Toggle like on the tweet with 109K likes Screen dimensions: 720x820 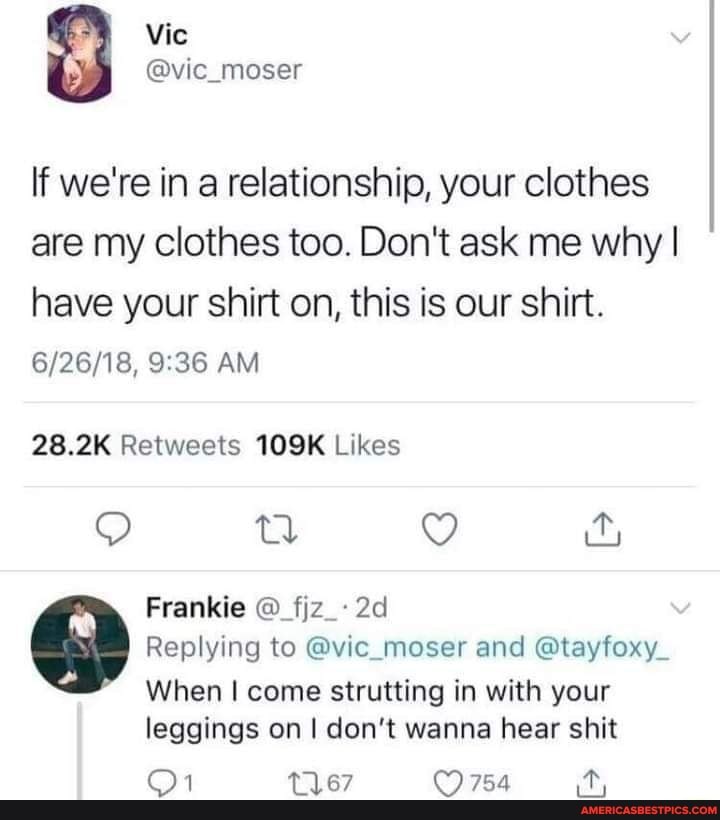coord(440,530)
